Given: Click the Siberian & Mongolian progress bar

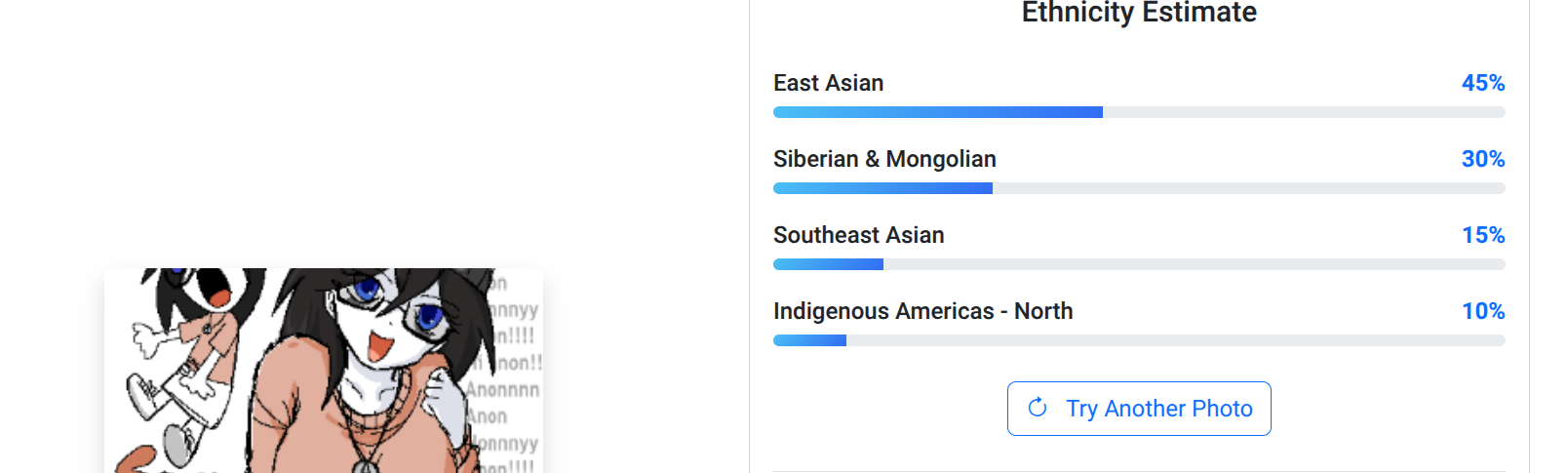Looking at the screenshot, I should (1138, 188).
